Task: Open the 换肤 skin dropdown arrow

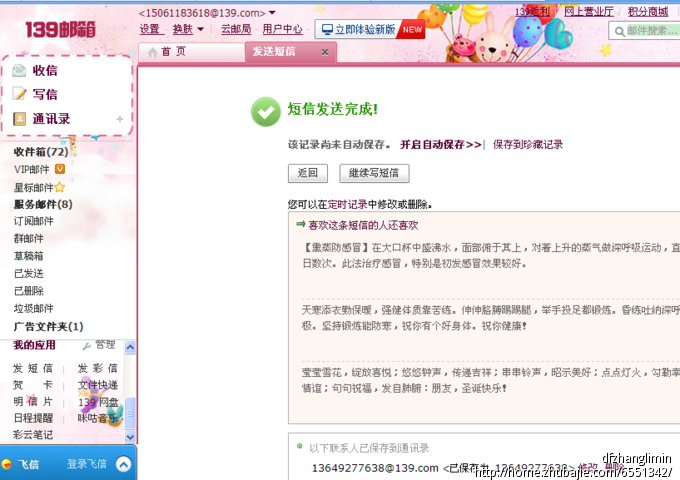Action: point(200,29)
